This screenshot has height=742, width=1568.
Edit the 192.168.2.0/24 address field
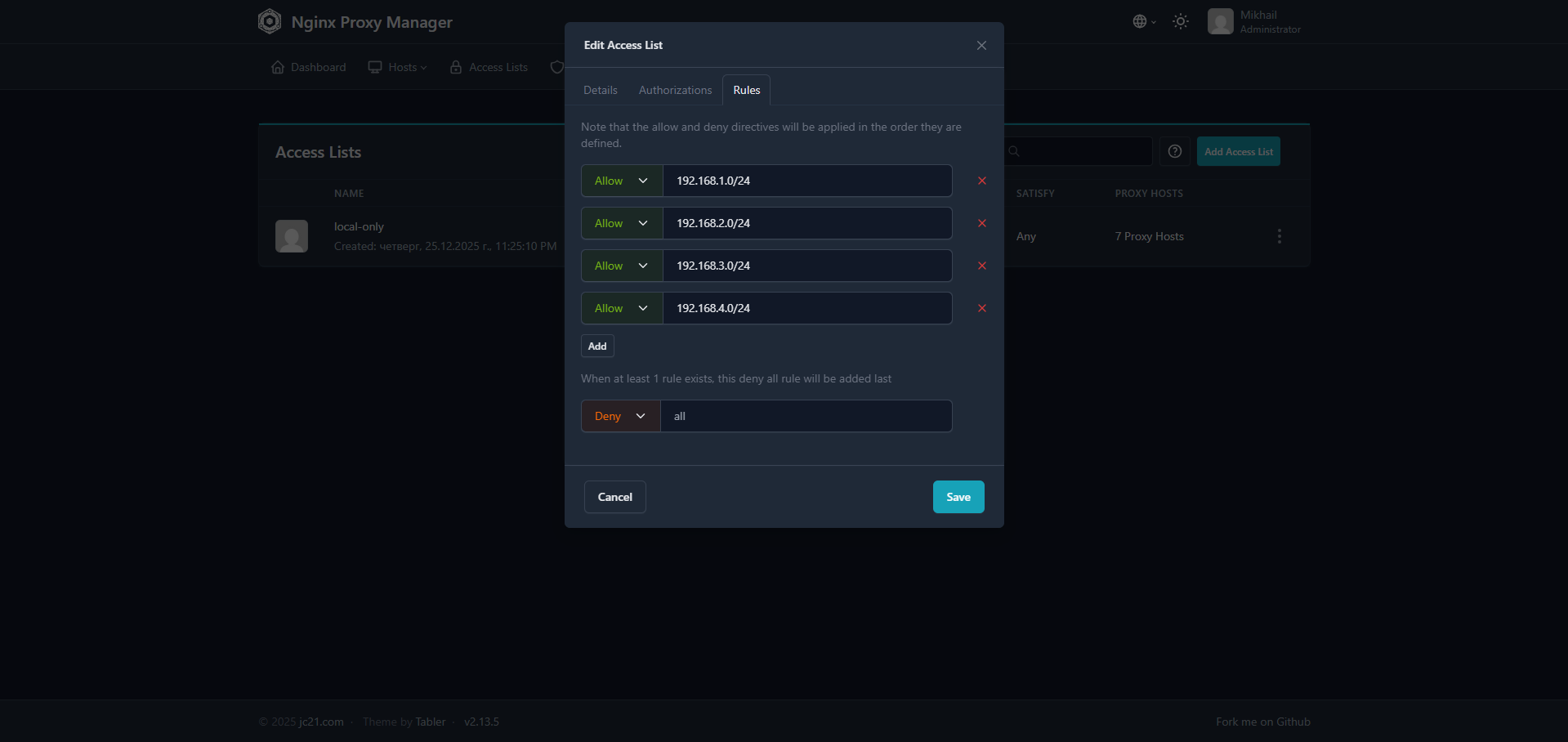(x=807, y=223)
